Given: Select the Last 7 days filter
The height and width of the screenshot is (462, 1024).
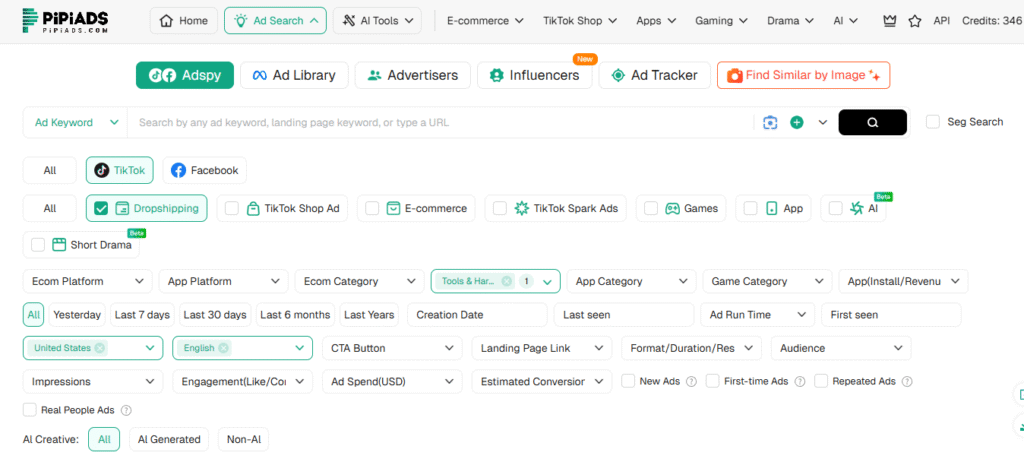Looking at the screenshot, I should tap(142, 315).
